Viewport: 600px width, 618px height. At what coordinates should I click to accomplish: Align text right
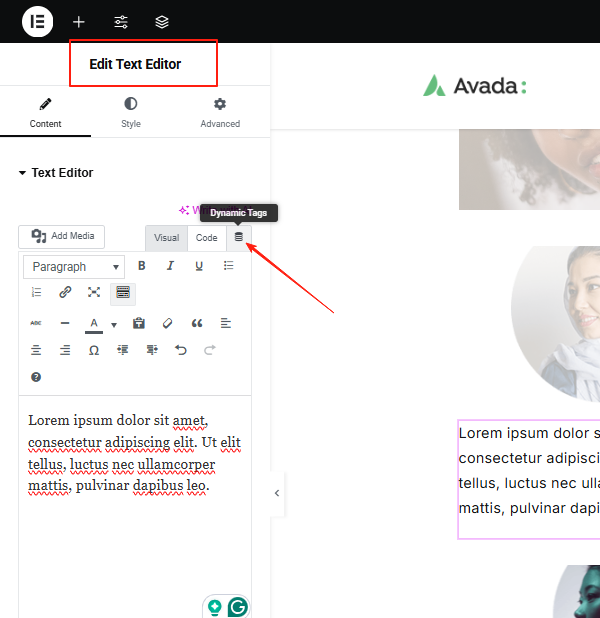tap(65, 350)
